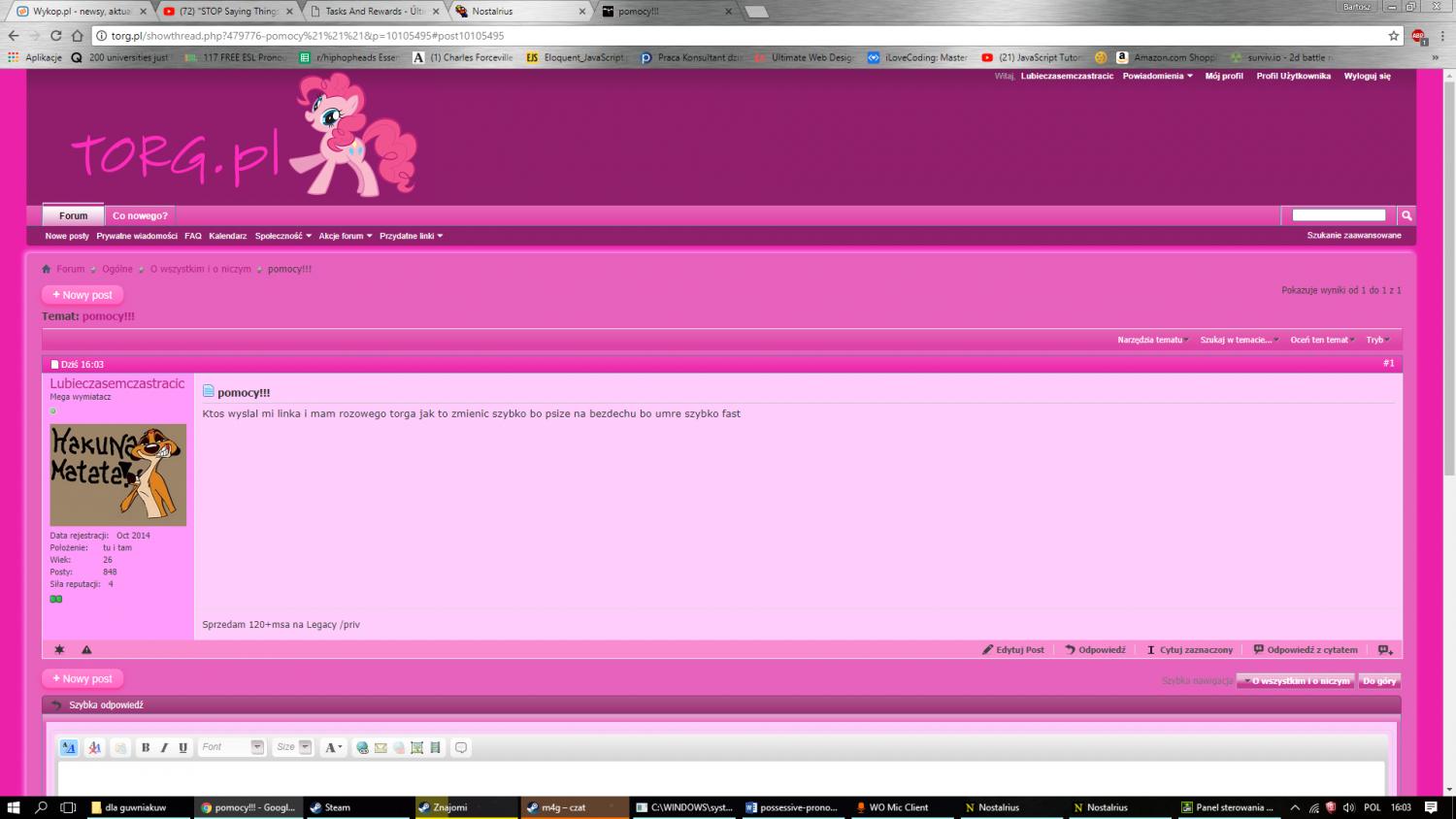Open the text color picker in editor
The image size is (1456, 819).
coord(333,747)
